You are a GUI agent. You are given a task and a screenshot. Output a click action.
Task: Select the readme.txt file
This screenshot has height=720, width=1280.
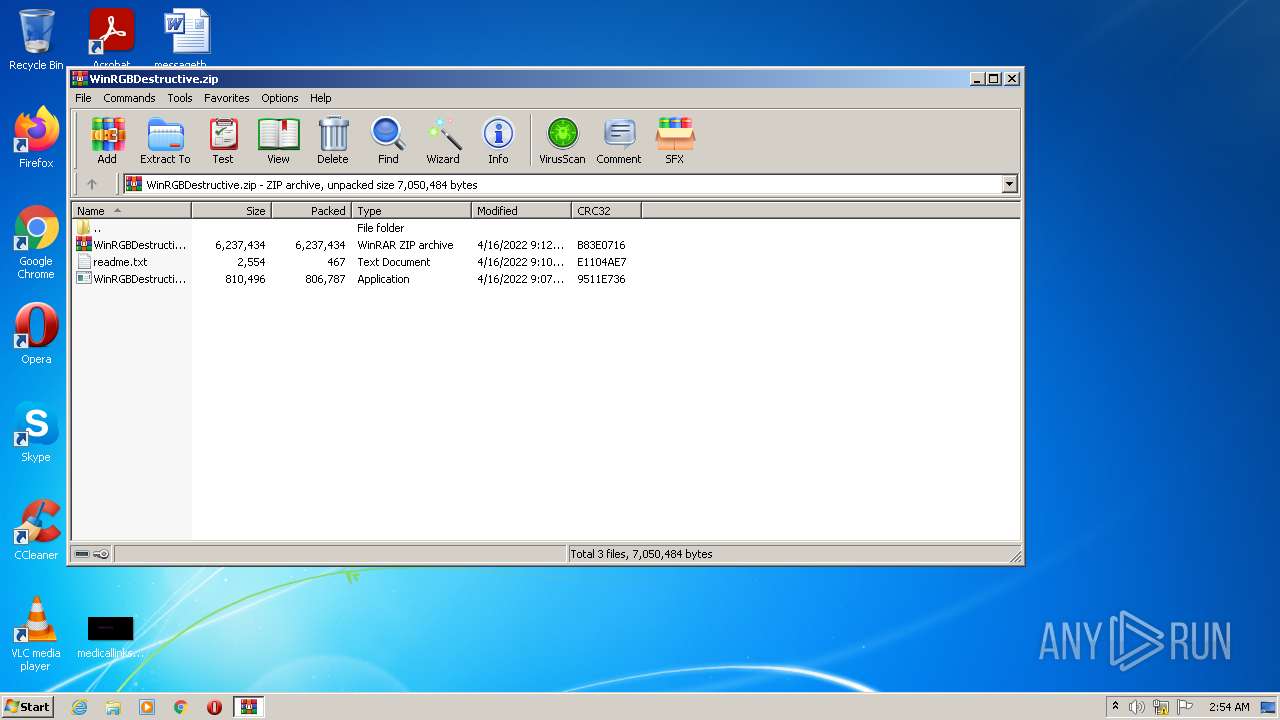(x=356, y=262)
